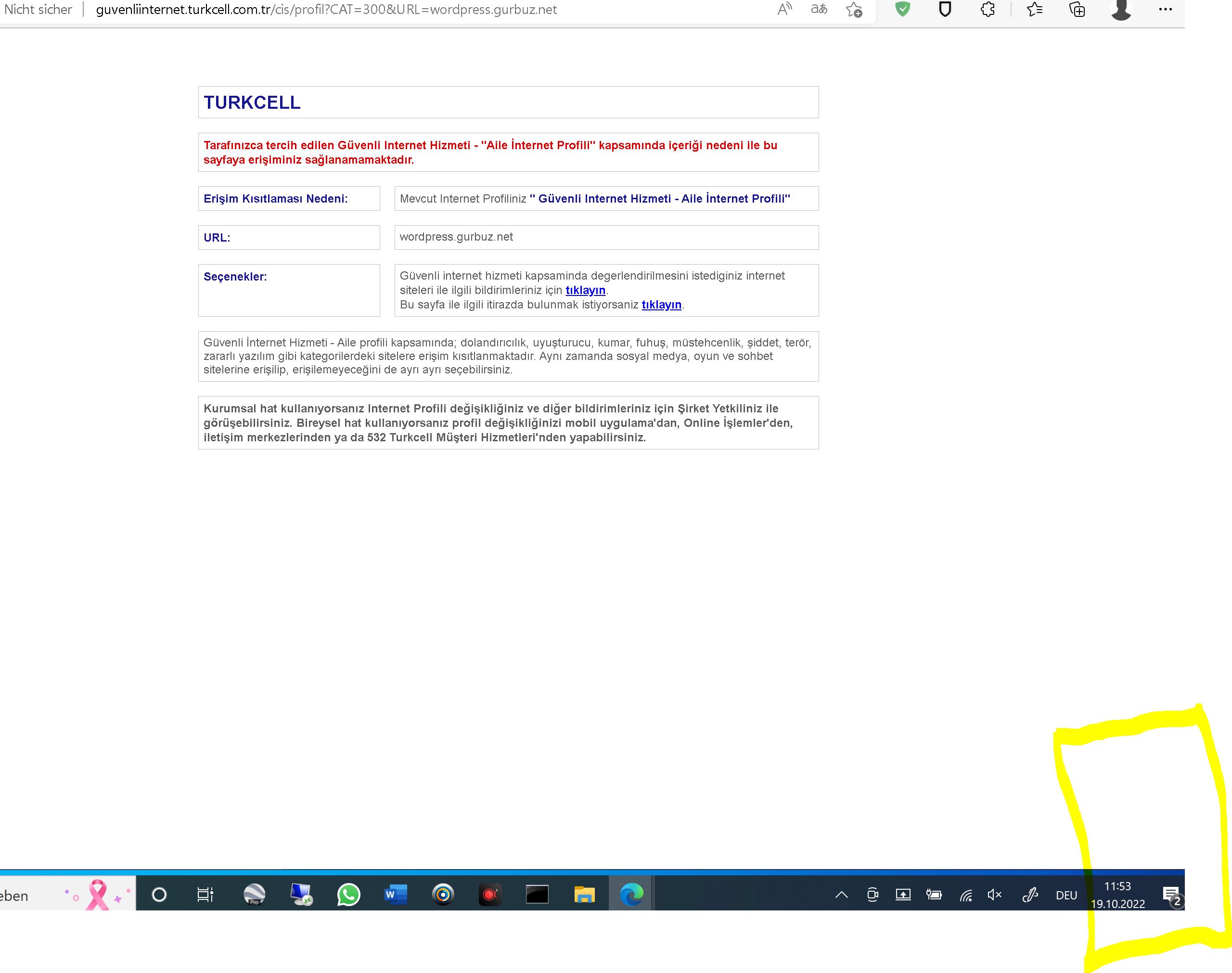
Task: Click the 'Güvenli İnternet Hizmeti - Aile profili kapsamında' paragraph
Action: 508,356
